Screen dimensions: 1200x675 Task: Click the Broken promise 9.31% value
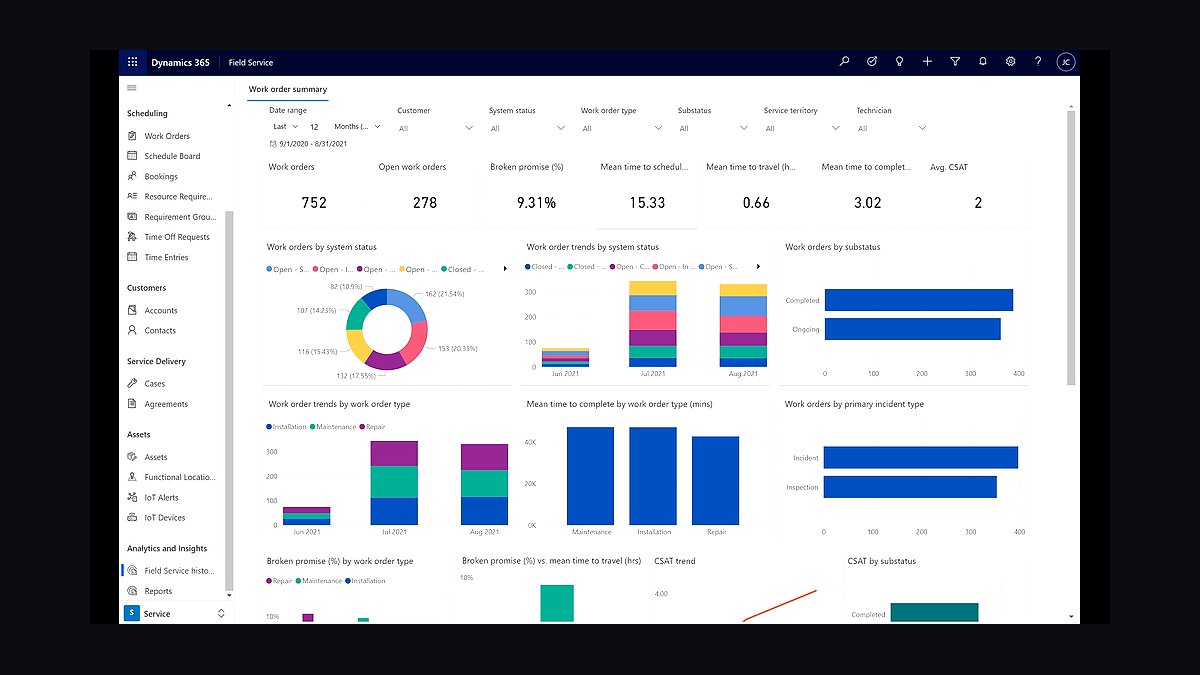coord(536,202)
